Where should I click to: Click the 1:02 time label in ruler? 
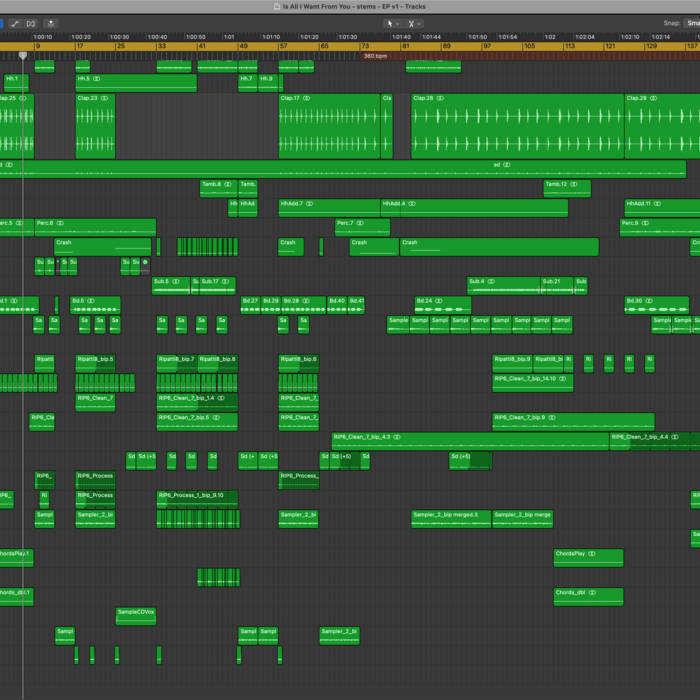coord(550,37)
